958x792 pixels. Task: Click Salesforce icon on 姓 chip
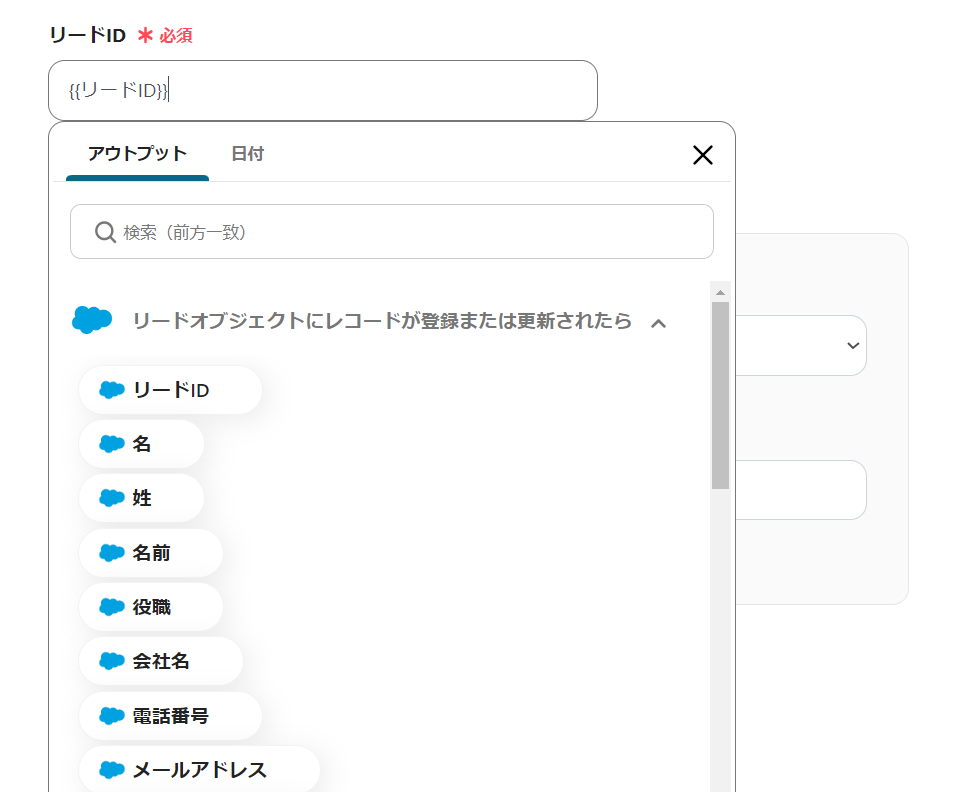coord(112,498)
